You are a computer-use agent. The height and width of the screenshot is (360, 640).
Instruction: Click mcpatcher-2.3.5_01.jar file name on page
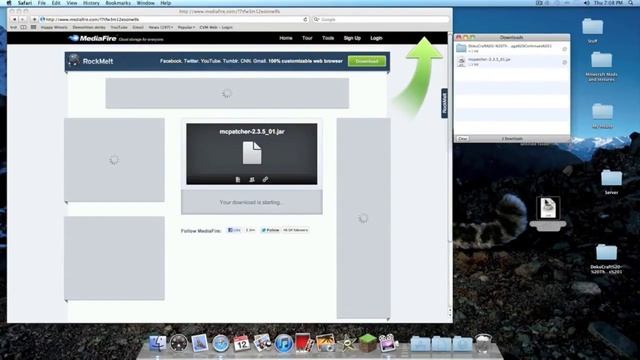click(x=252, y=131)
